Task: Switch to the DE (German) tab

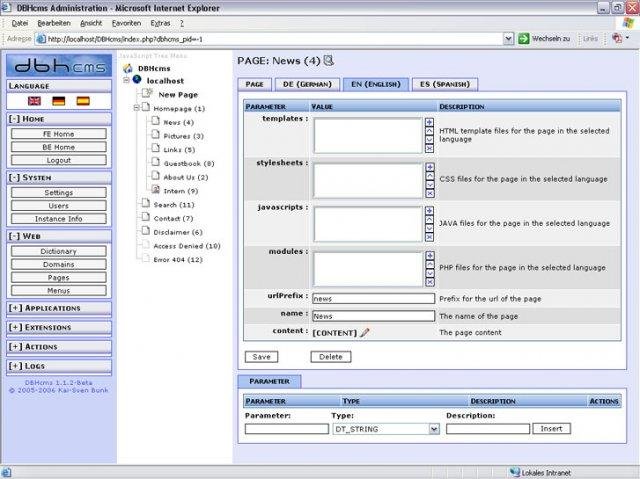Action: click(307, 84)
